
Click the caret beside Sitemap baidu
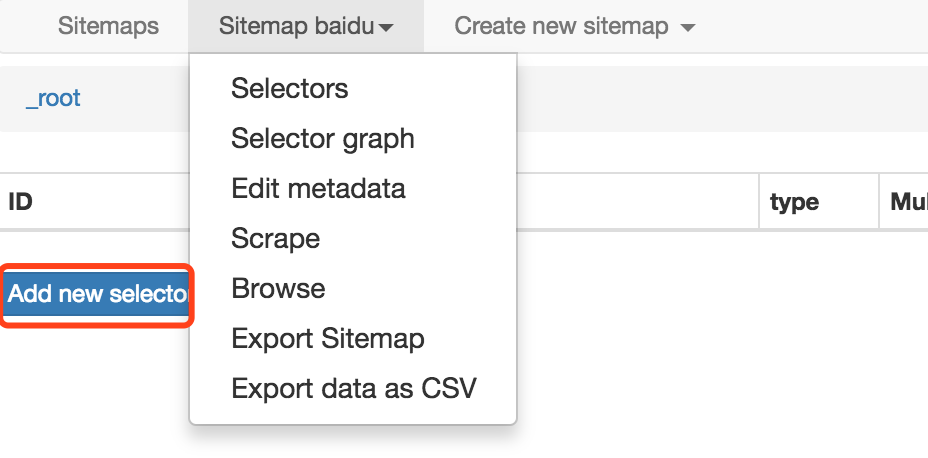coord(385,28)
